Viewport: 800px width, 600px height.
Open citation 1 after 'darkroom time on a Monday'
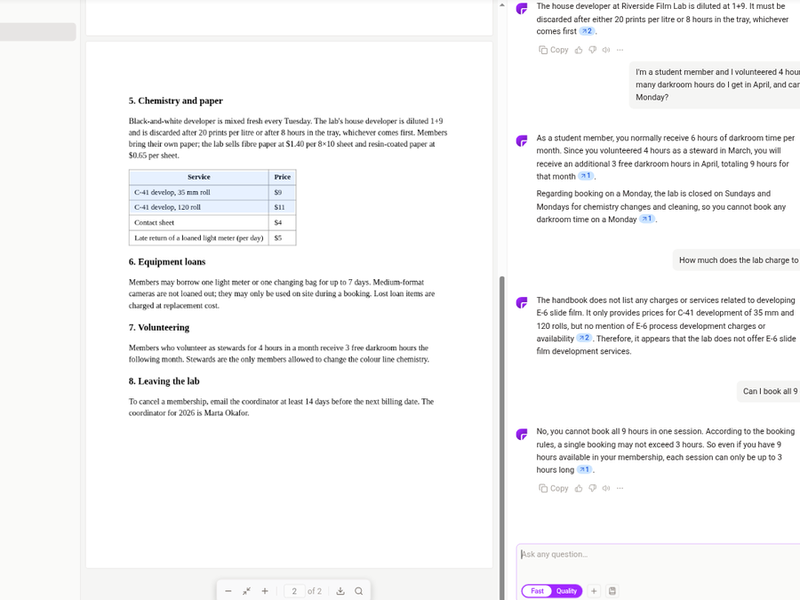point(647,219)
